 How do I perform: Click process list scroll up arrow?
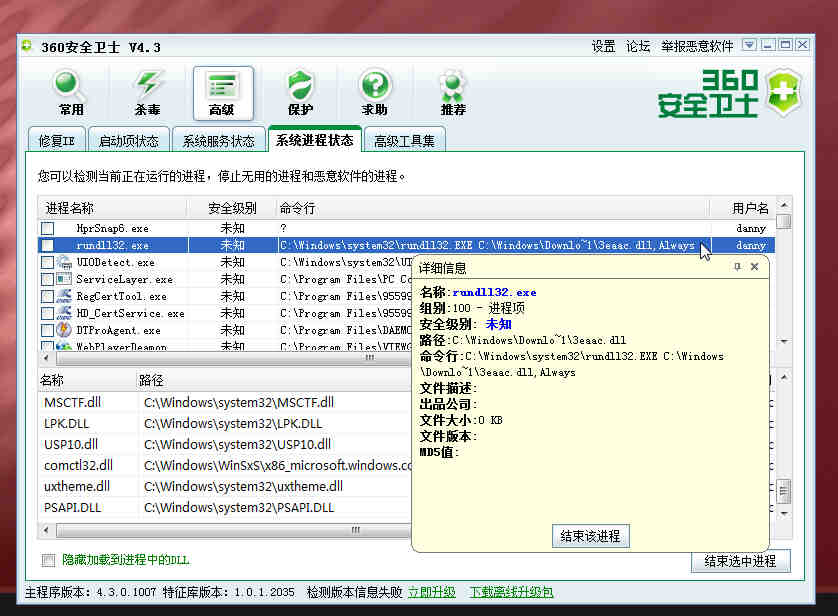click(783, 205)
